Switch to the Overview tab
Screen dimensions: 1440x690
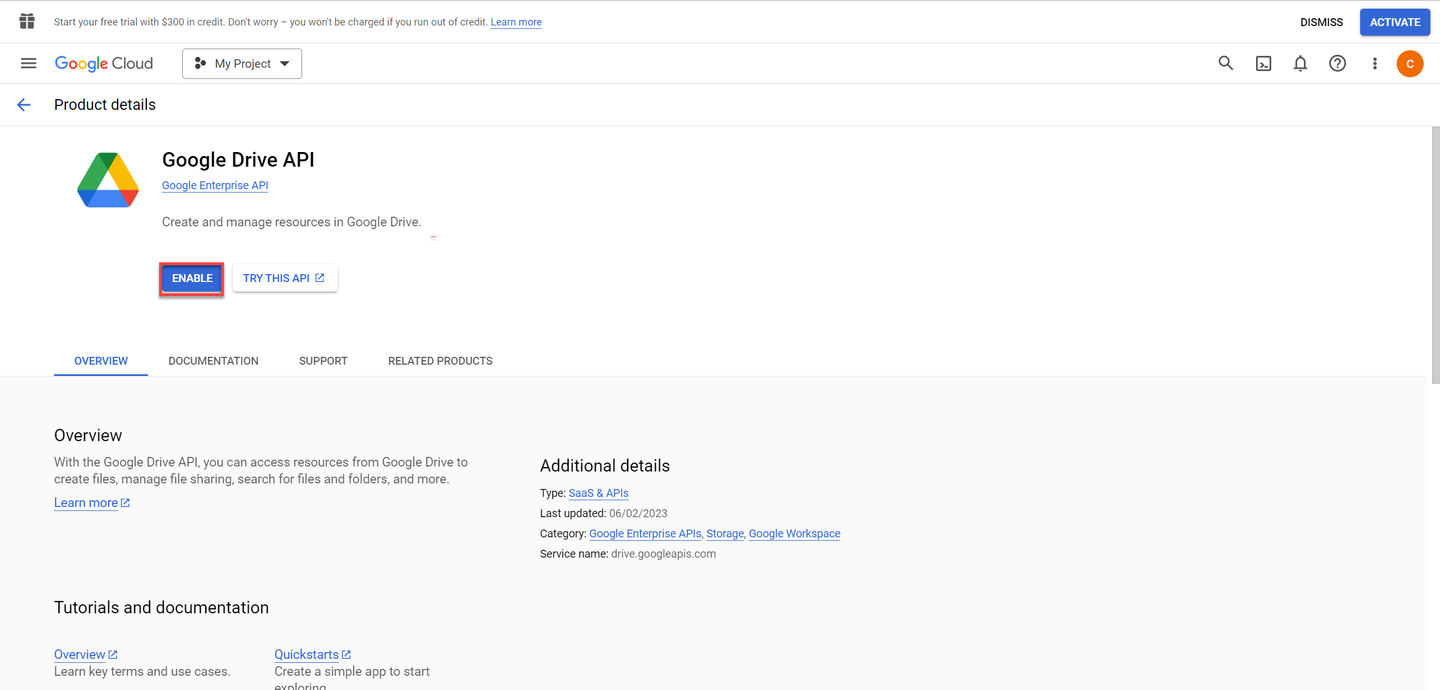[101, 361]
